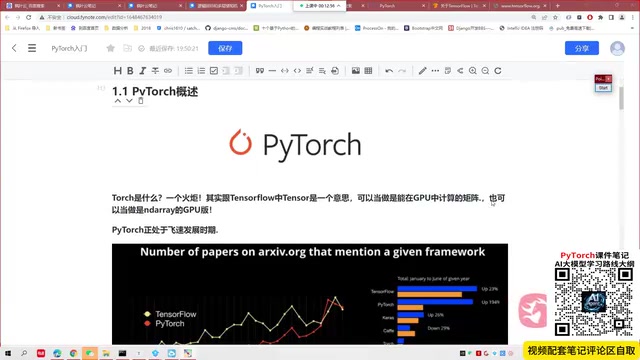The image size is (640, 360).
Task: Open Chrome from the taskbar
Action: coord(73,353)
